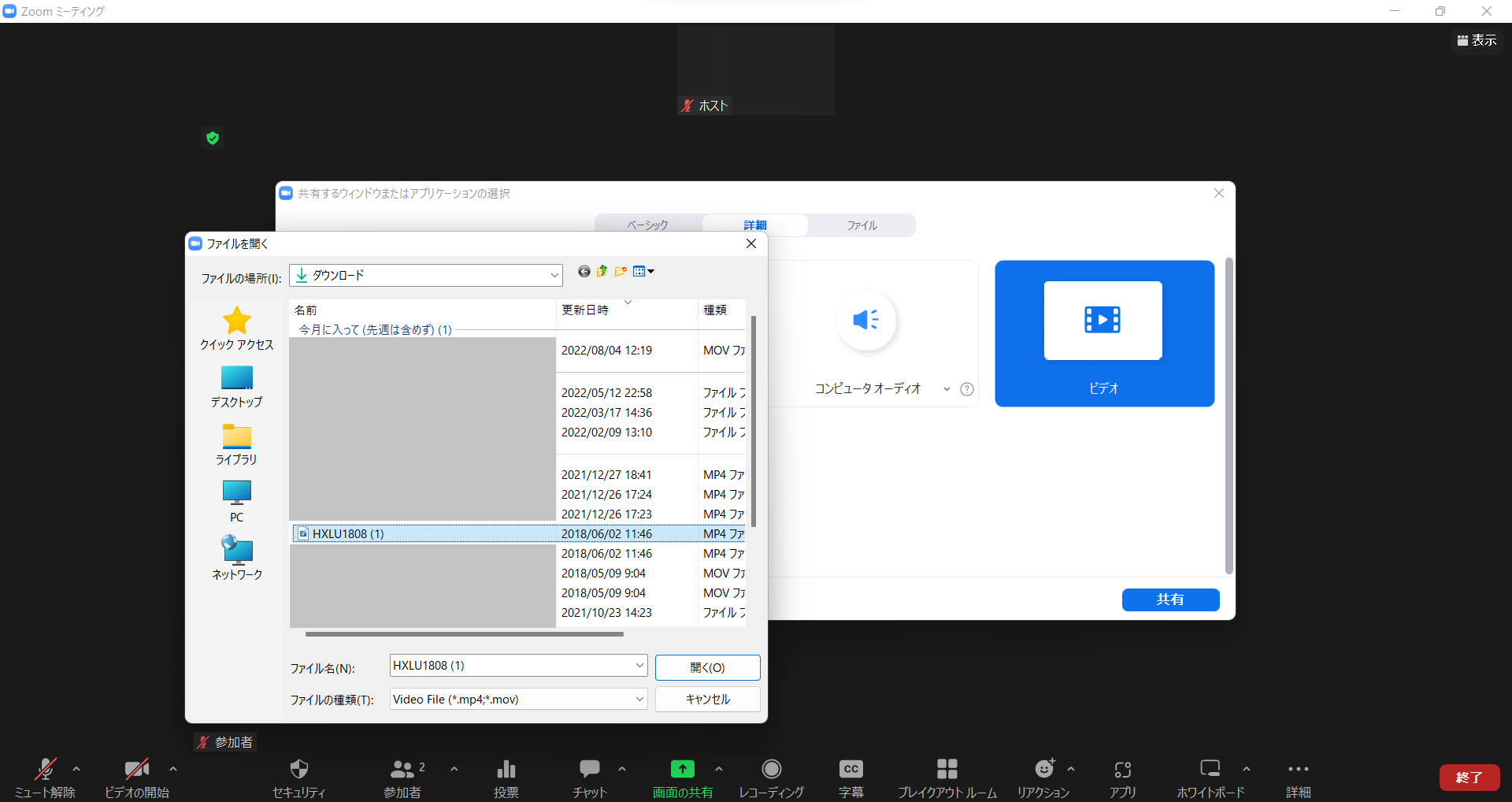Expand the Computer Audio options arrow
Image resolution: width=1512 pixels, height=802 pixels.
click(x=947, y=389)
